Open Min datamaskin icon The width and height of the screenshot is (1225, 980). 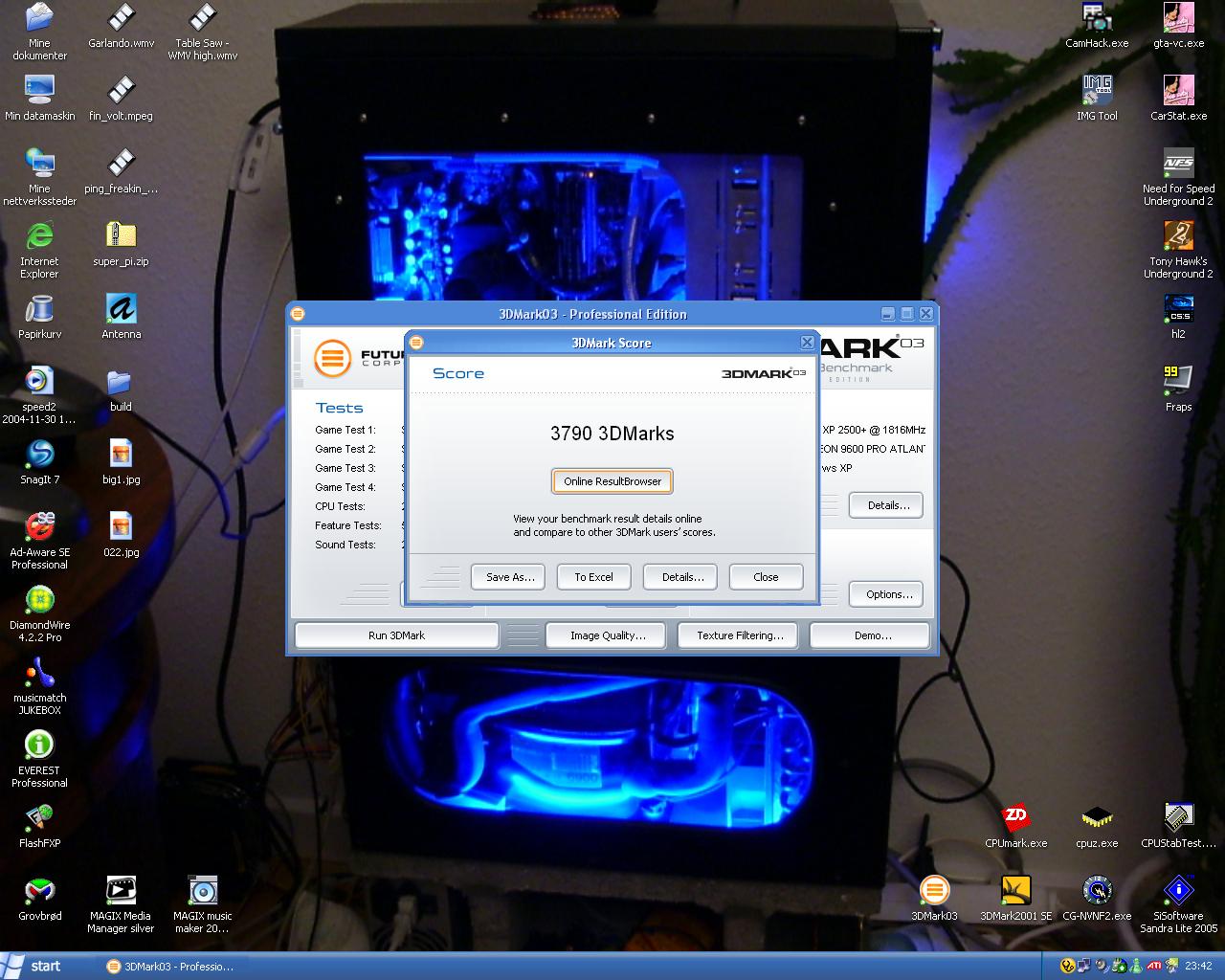click(39, 91)
